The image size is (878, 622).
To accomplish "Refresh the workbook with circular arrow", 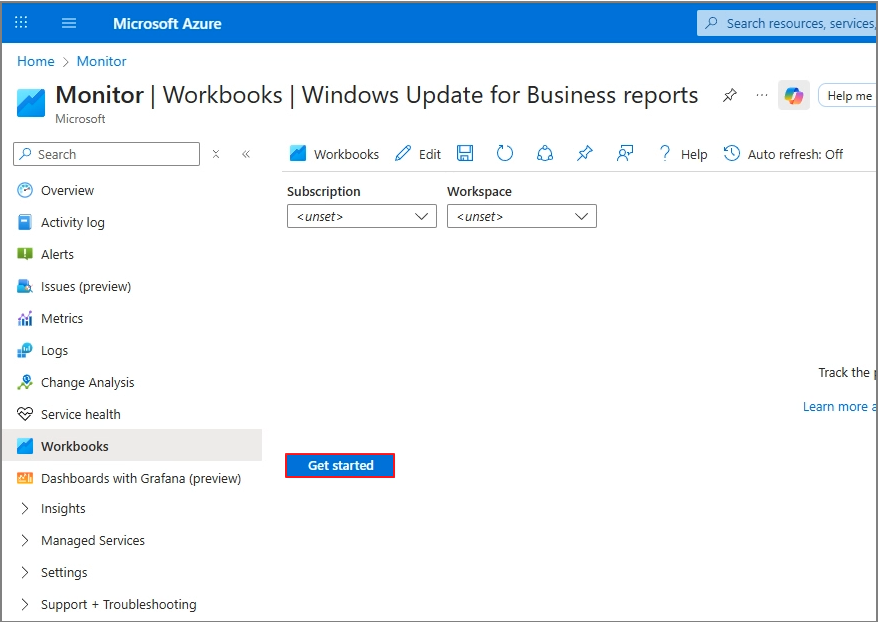I will tap(505, 153).
